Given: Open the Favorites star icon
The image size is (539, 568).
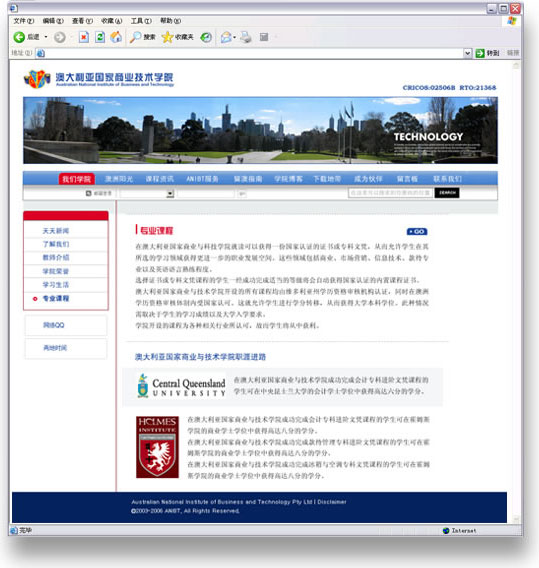Looking at the screenshot, I should [167, 37].
